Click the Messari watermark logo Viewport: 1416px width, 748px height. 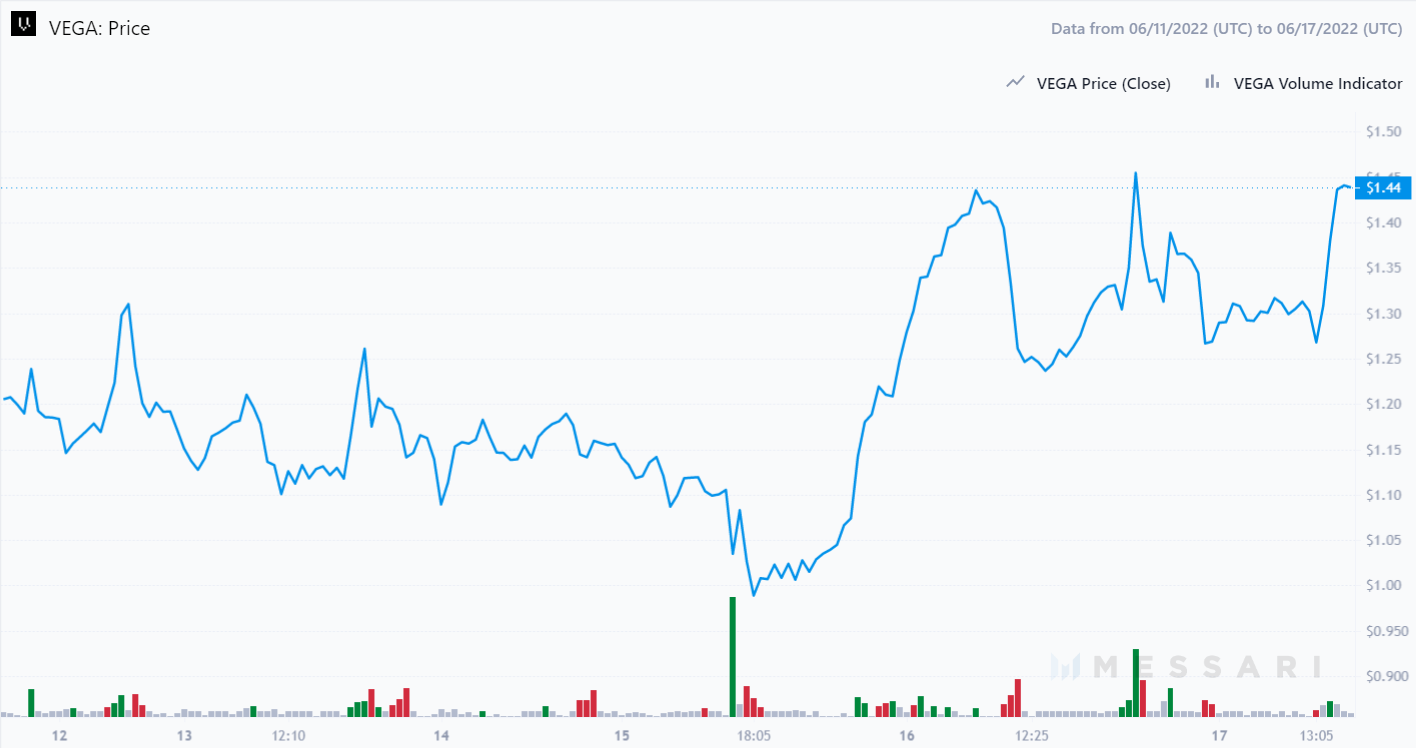click(x=1185, y=666)
